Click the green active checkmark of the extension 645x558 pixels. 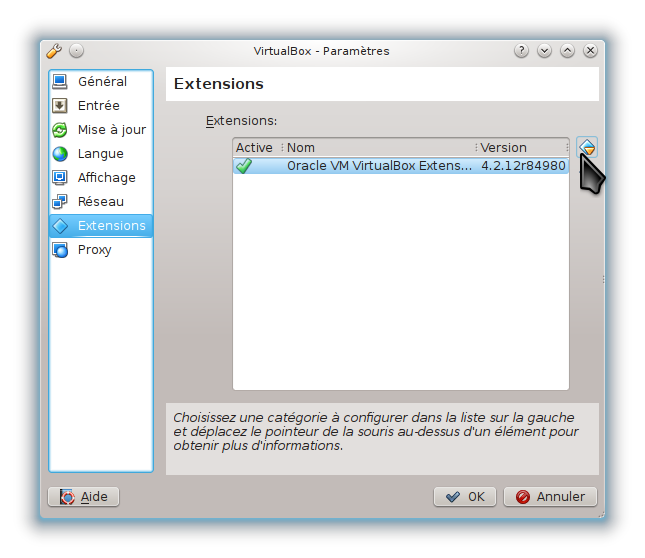click(244, 166)
